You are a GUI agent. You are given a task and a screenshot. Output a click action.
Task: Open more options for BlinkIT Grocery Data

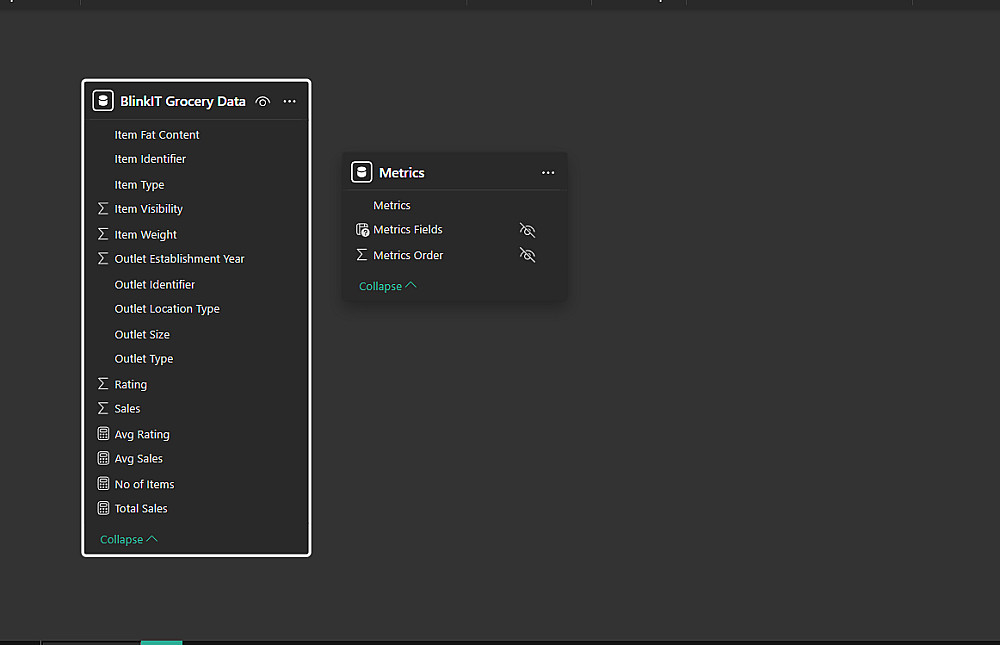click(x=290, y=101)
